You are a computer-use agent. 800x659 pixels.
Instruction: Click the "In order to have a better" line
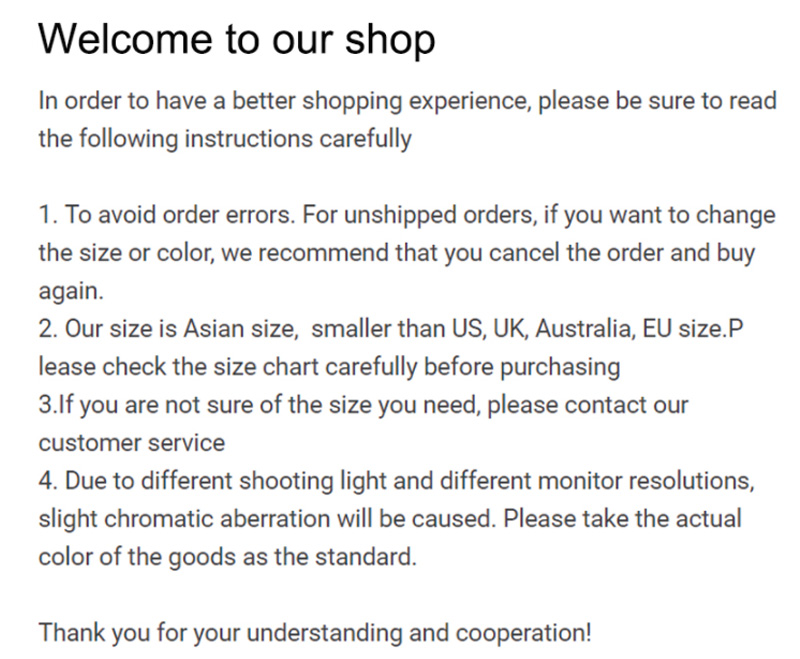coord(150,101)
